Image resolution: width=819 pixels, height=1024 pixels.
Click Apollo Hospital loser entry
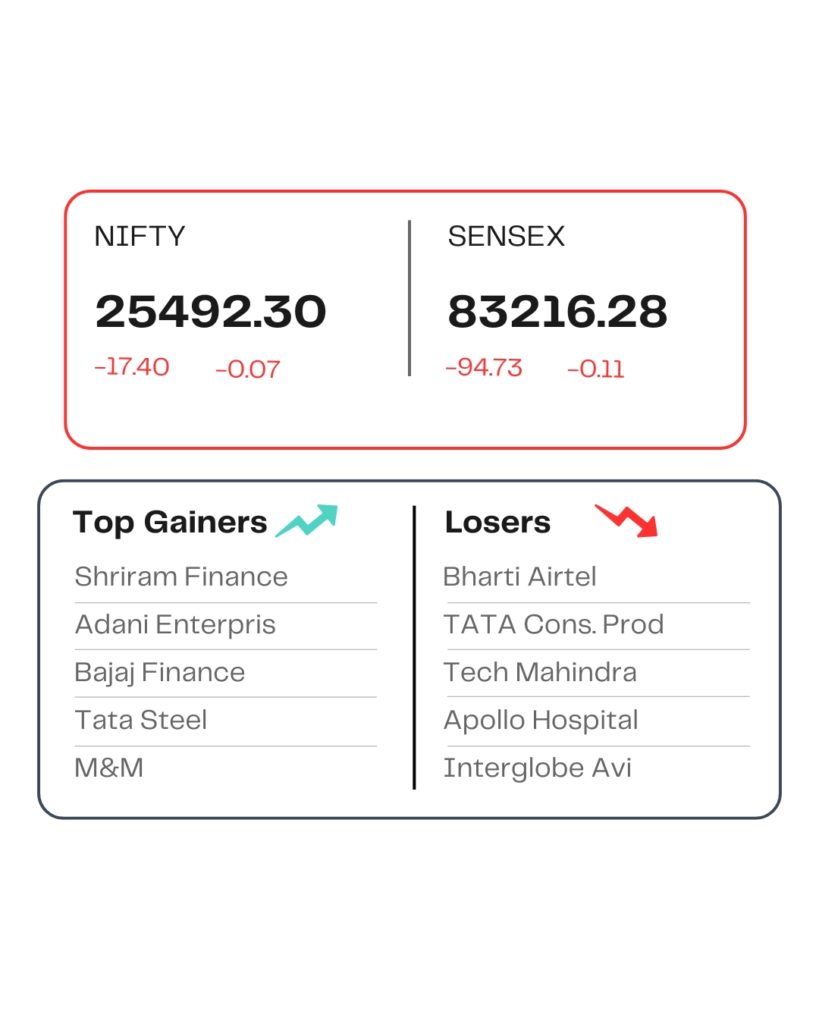[x=541, y=720]
